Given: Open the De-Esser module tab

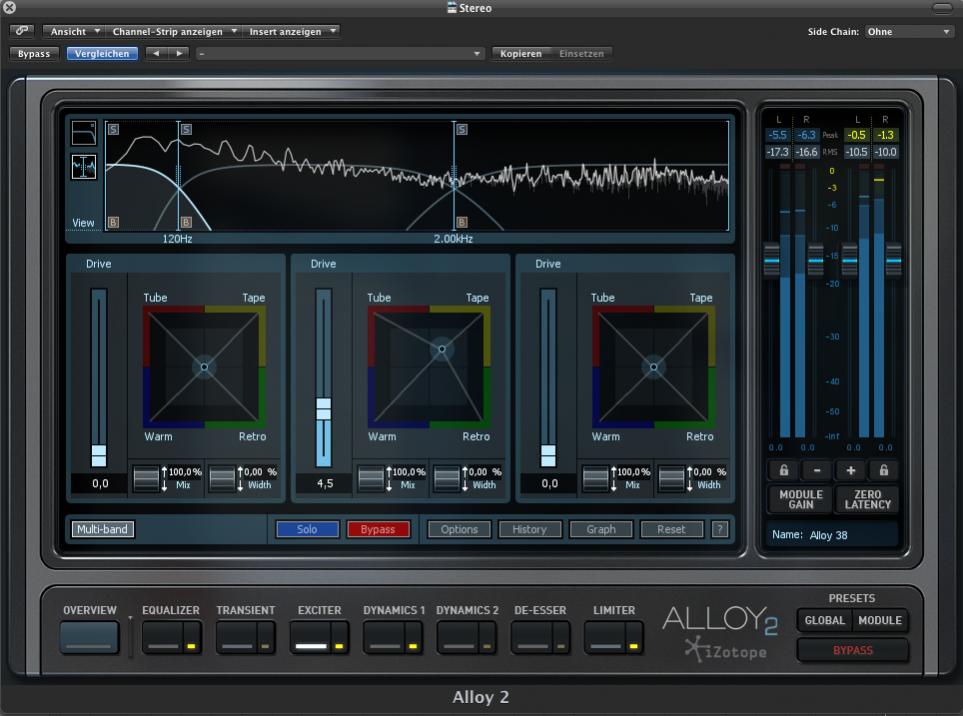Looking at the screenshot, I should pos(530,637).
